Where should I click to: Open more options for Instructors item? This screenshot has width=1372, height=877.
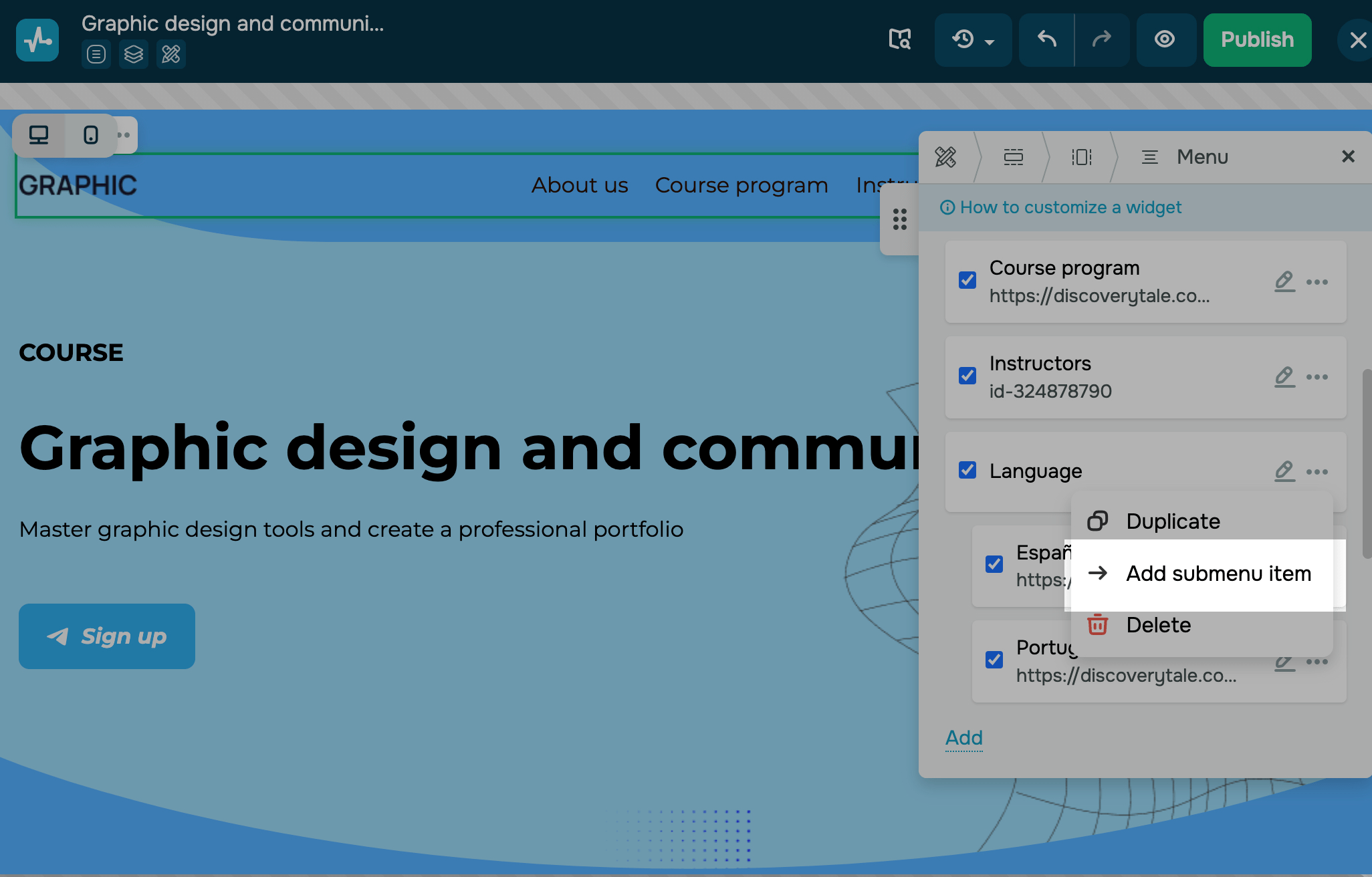[1317, 377]
